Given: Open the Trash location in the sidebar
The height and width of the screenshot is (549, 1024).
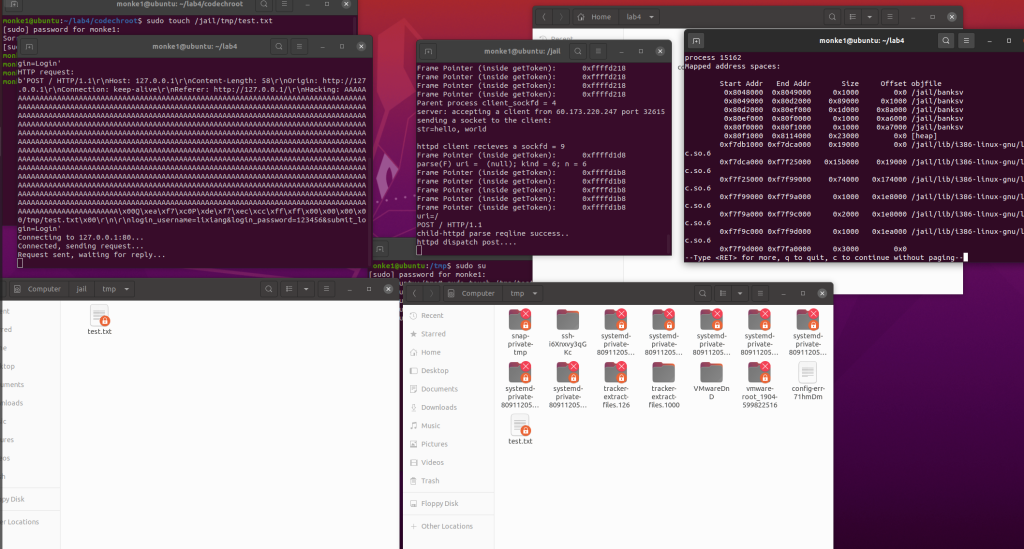Looking at the screenshot, I should (430, 481).
